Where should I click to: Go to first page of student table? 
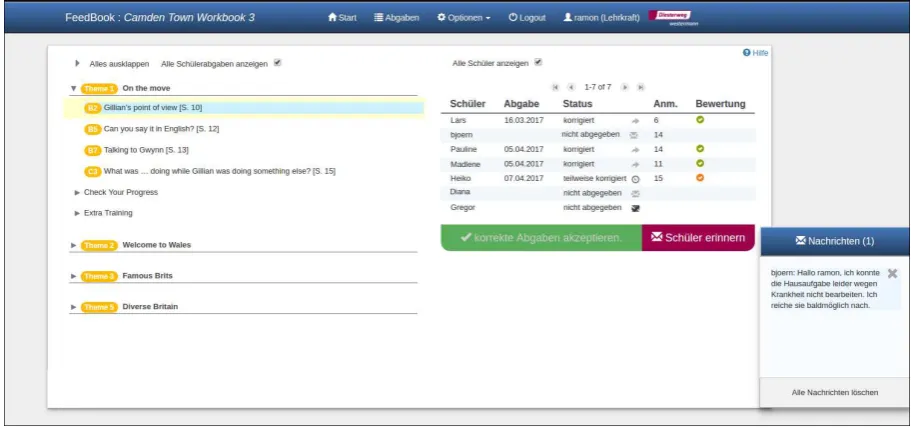tap(555, 87)
